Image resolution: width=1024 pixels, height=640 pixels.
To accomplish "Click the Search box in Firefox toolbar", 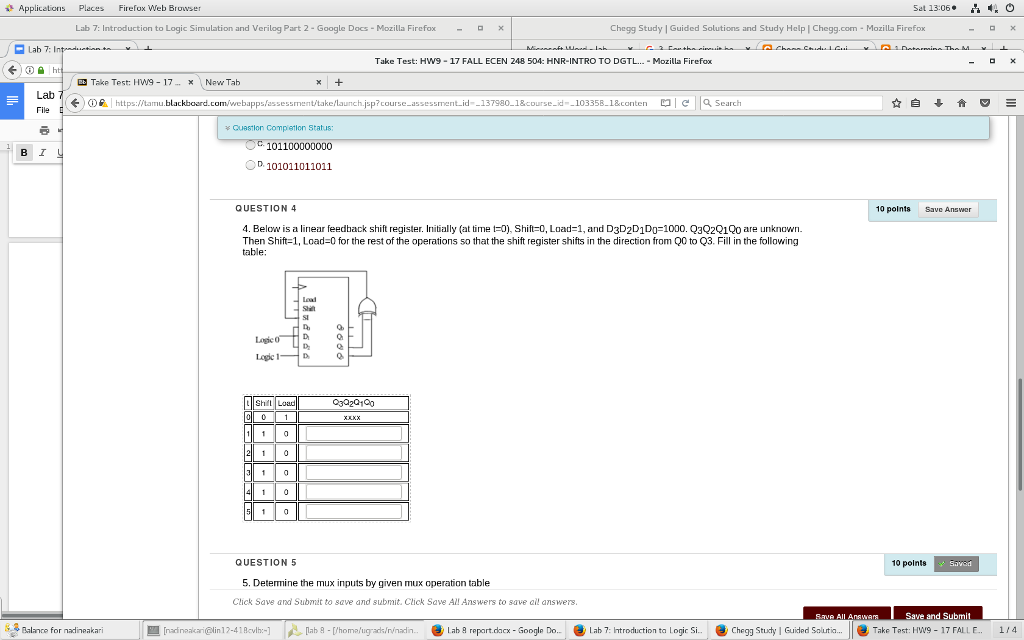I will pyautogui.click(x=791, y=103).
